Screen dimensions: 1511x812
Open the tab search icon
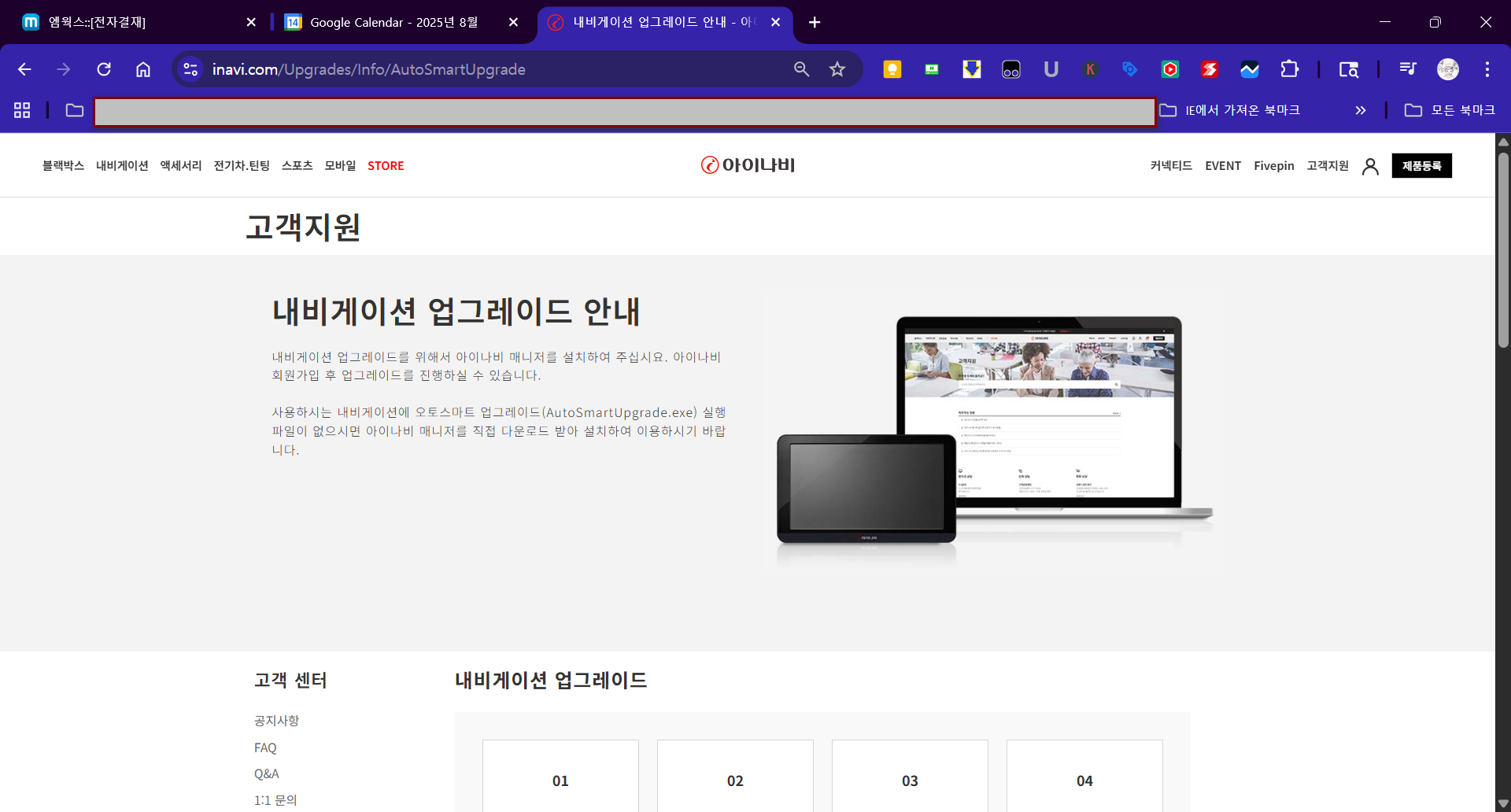pyautogui.click(x=1349, y=69)
